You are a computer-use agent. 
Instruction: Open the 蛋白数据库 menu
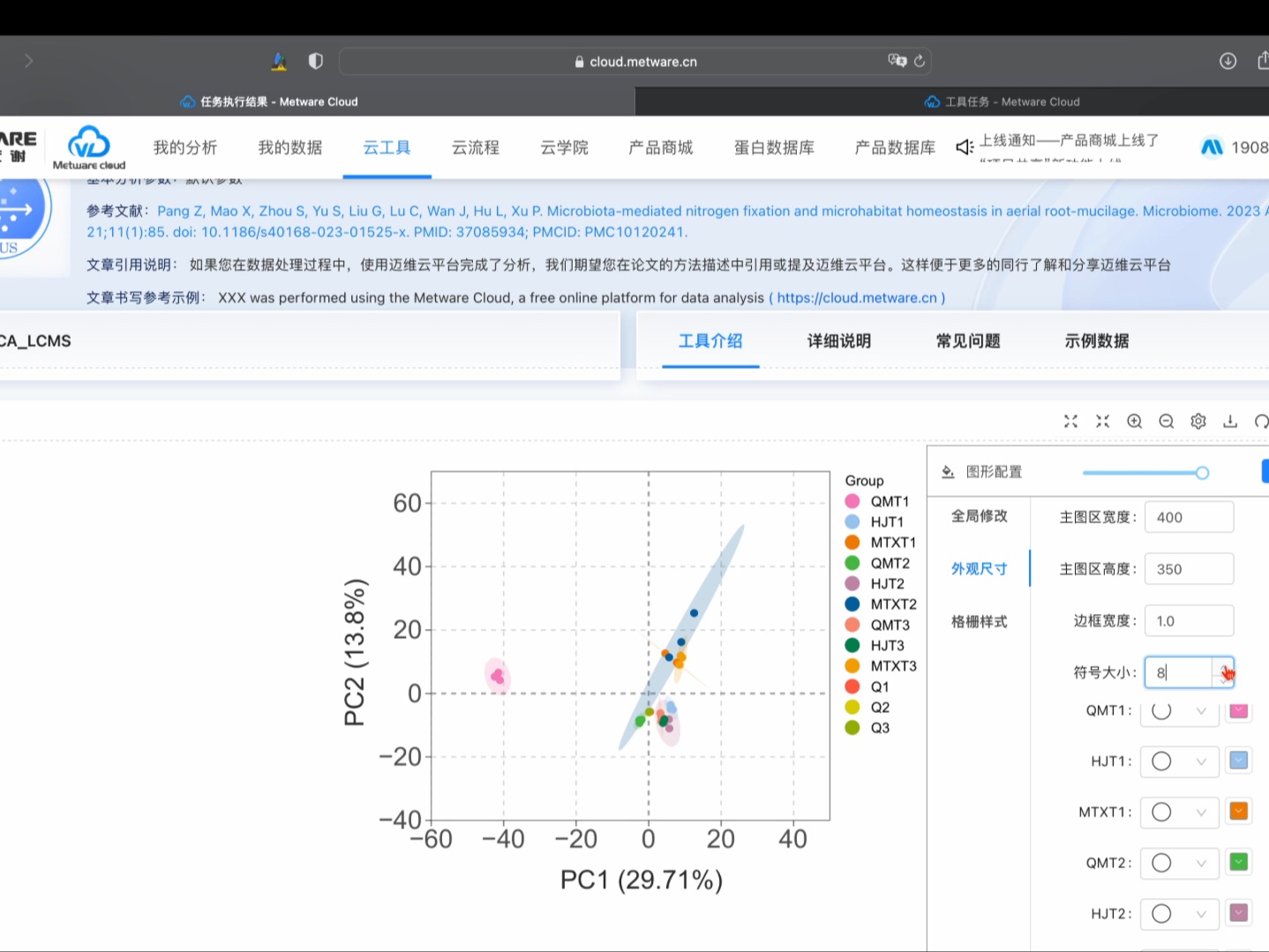pyautogui.click(x=775, y=147)
